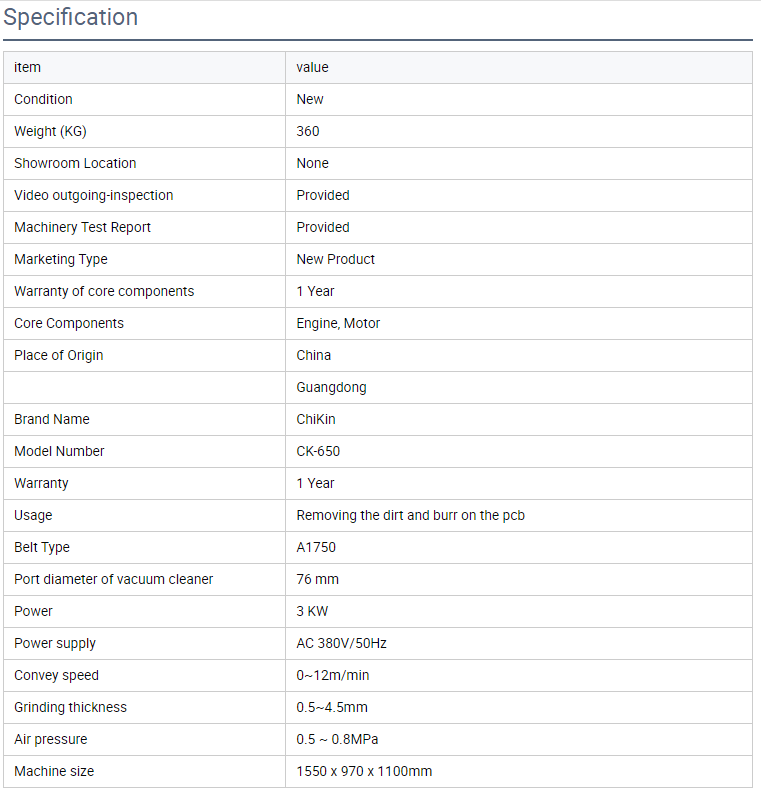Click Video outgoing-inspection label

(94, 195)
